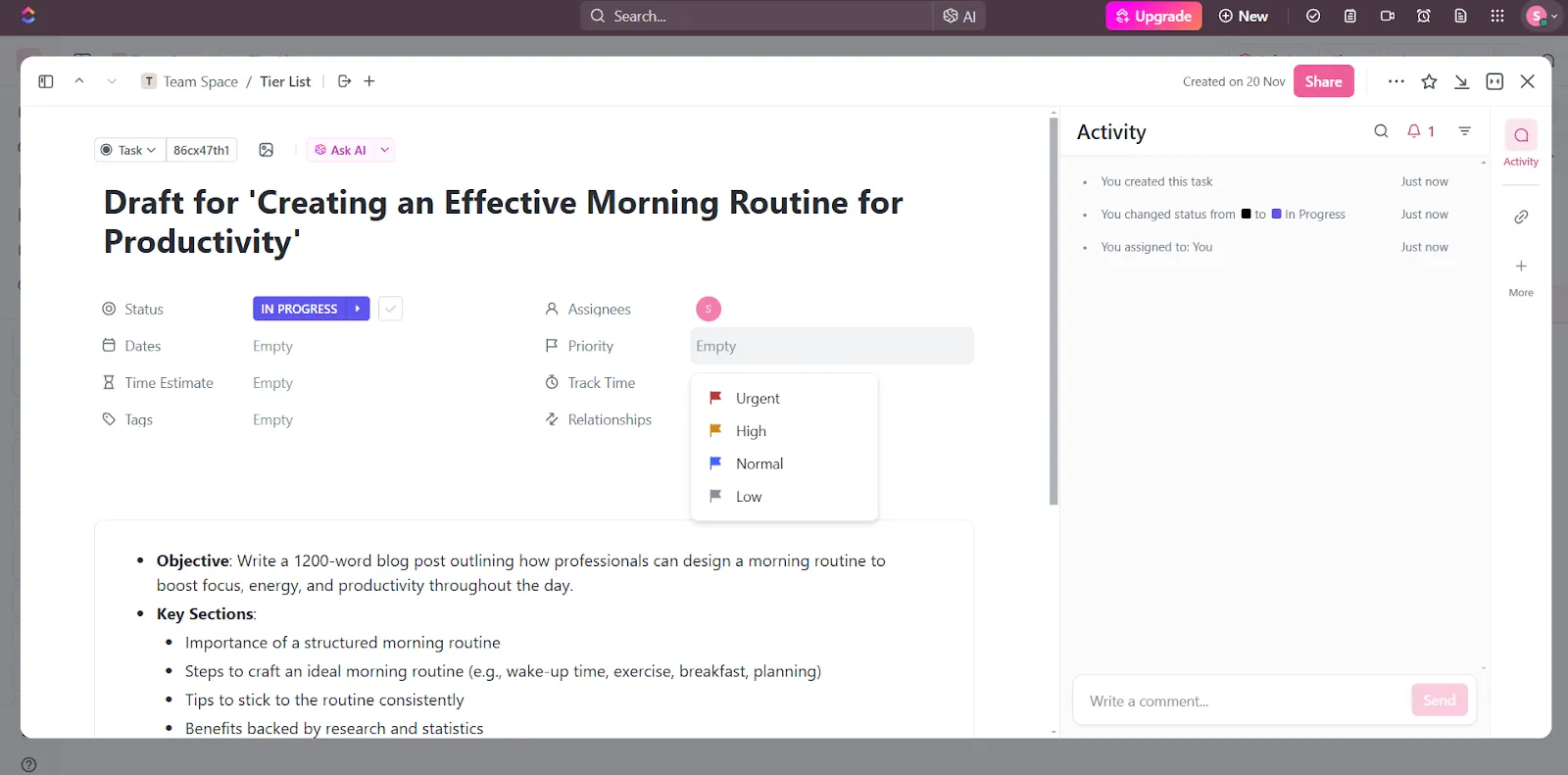Click the AI button in search bar

pyautogui.click(x=959, y=16)
